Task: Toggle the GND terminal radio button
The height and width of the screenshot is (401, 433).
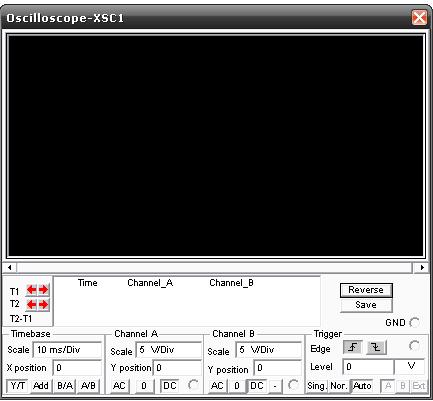Action: (x=415, y=322)
